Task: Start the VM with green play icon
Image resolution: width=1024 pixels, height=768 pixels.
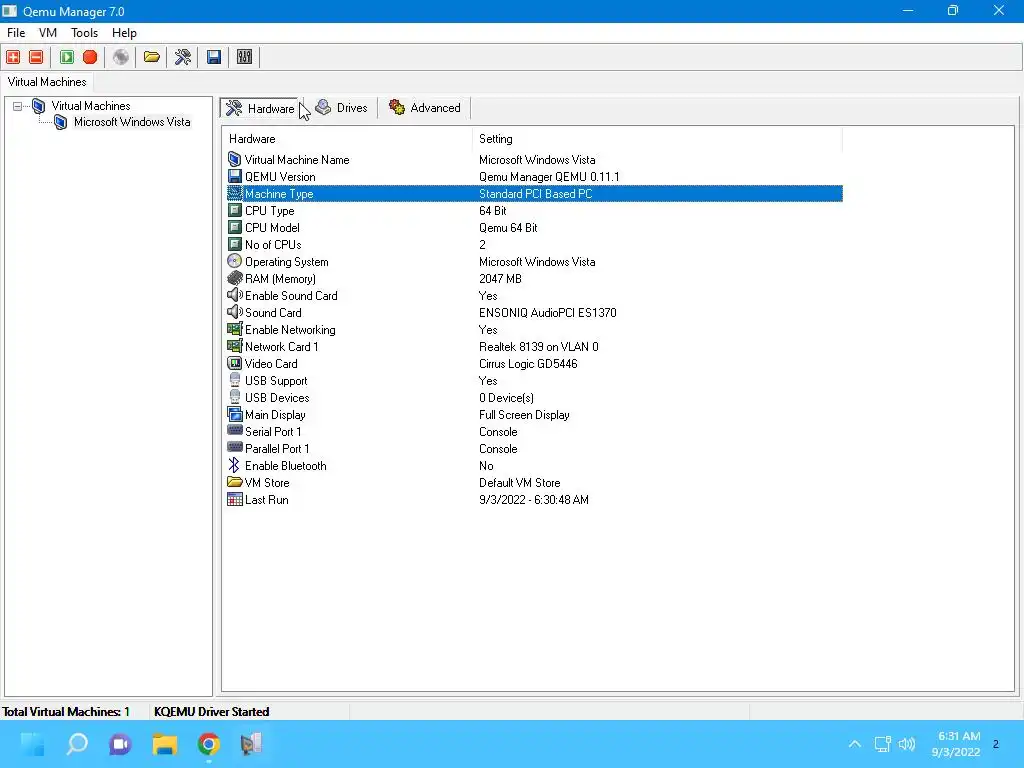Action: pyautogui.click(x=67, y=57)
